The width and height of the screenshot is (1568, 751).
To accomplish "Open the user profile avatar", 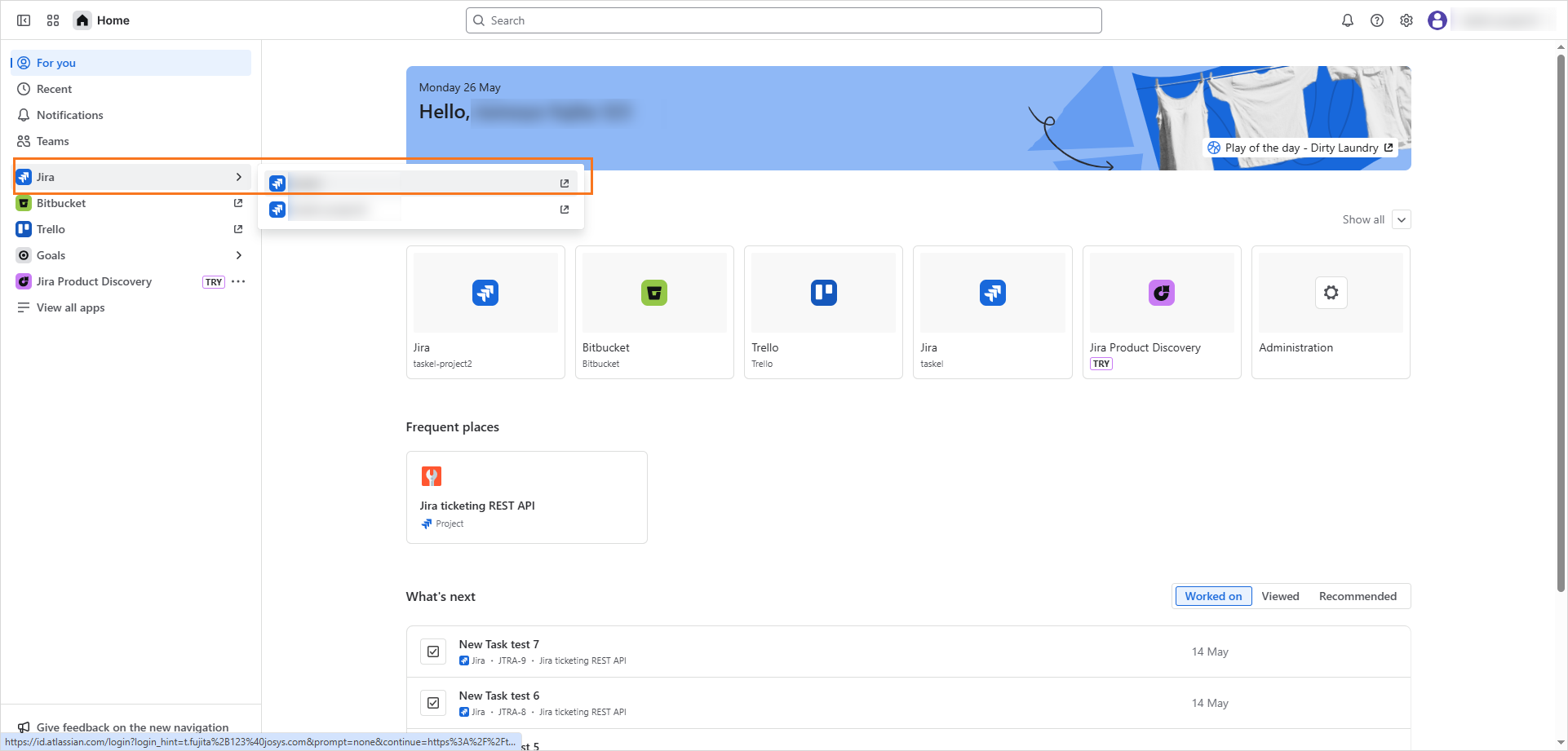I will point(1437,20).
